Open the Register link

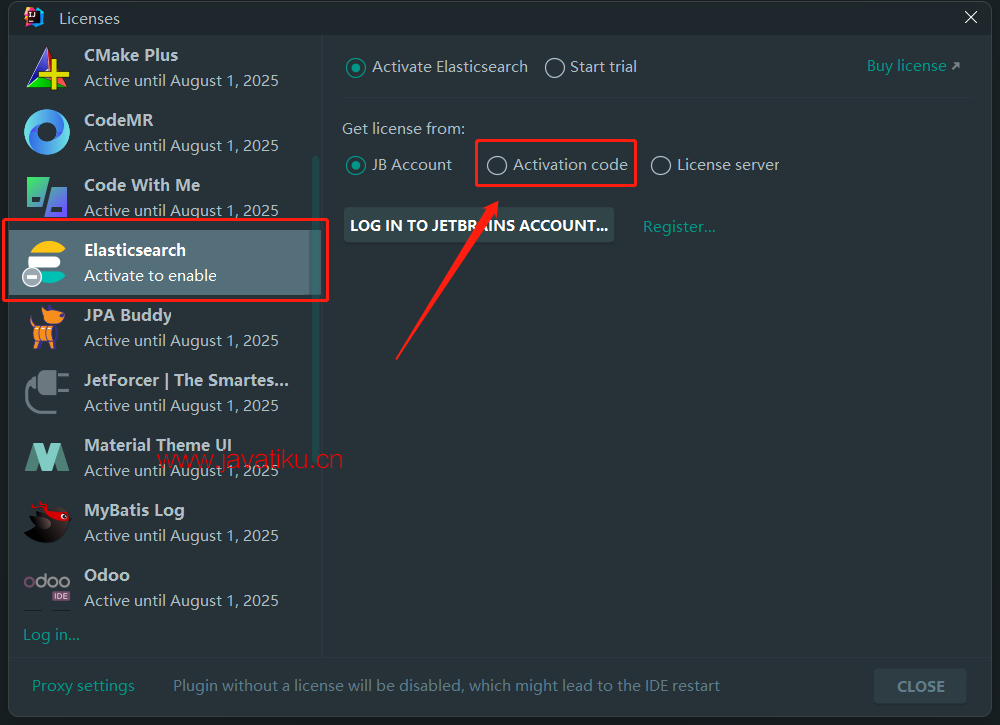click(x=679, y=226)
